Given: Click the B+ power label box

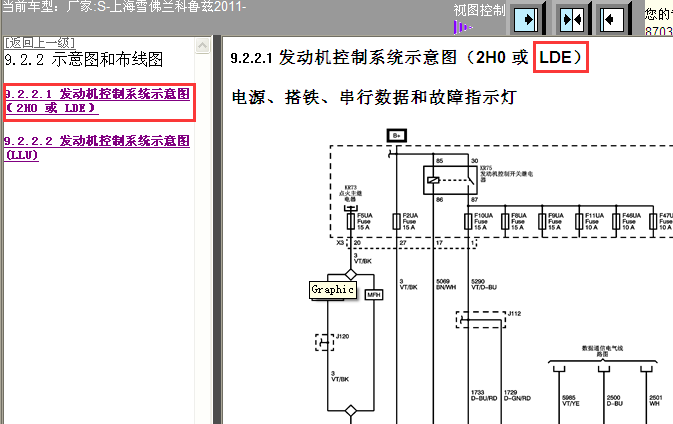Looking at the screenshot, I should tap(397, 136).
